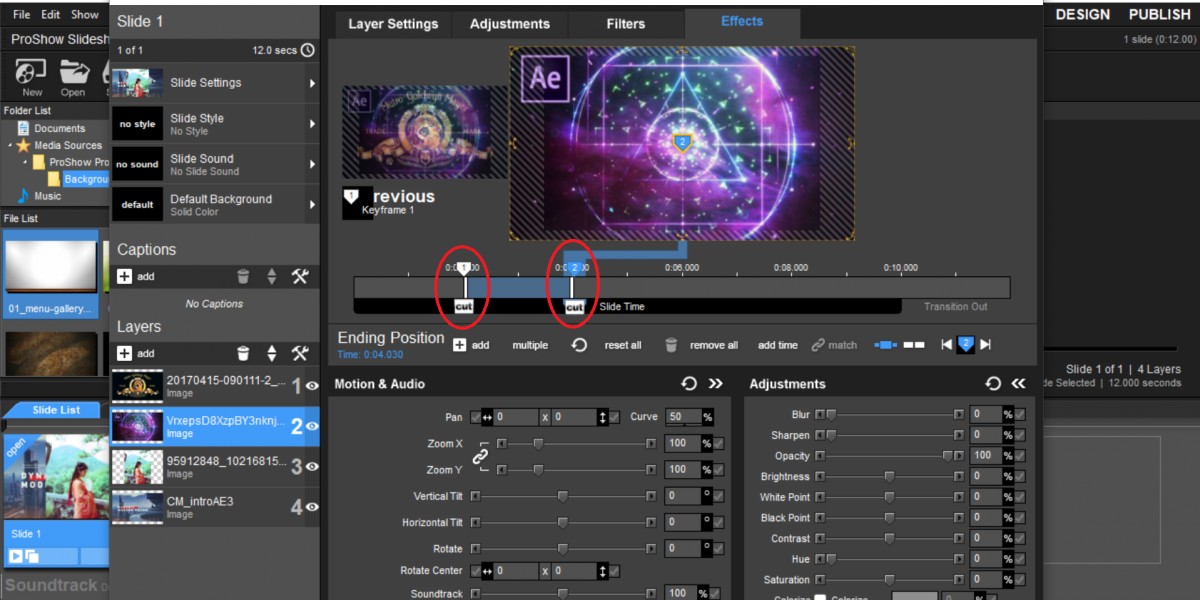Hide layer 1 with its eye icon

[x=312, y=386]
